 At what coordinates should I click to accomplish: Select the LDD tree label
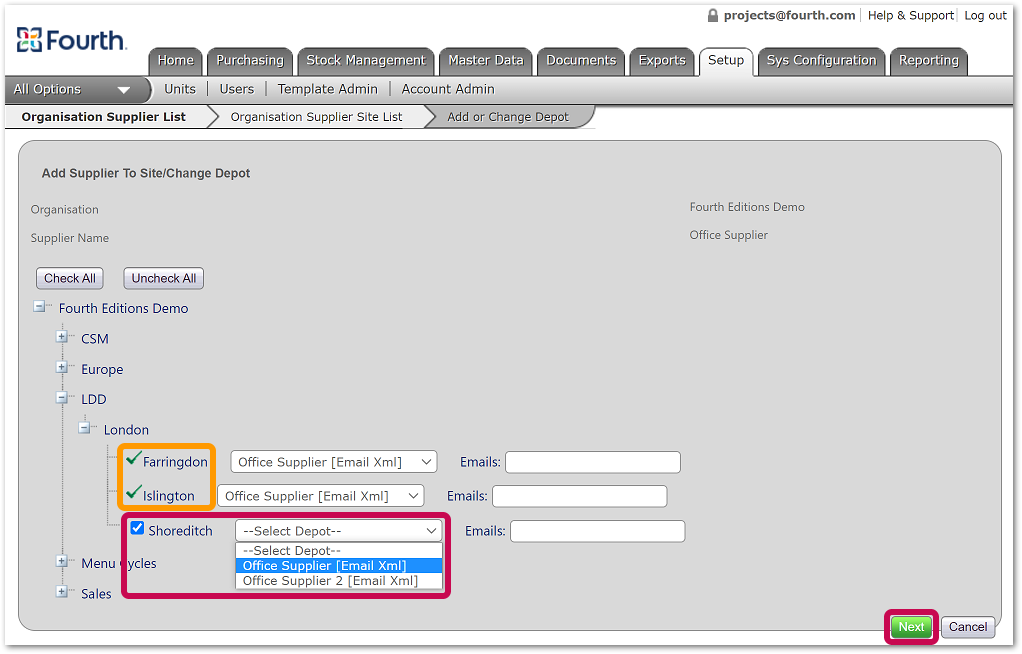click(x=93, y=400)
